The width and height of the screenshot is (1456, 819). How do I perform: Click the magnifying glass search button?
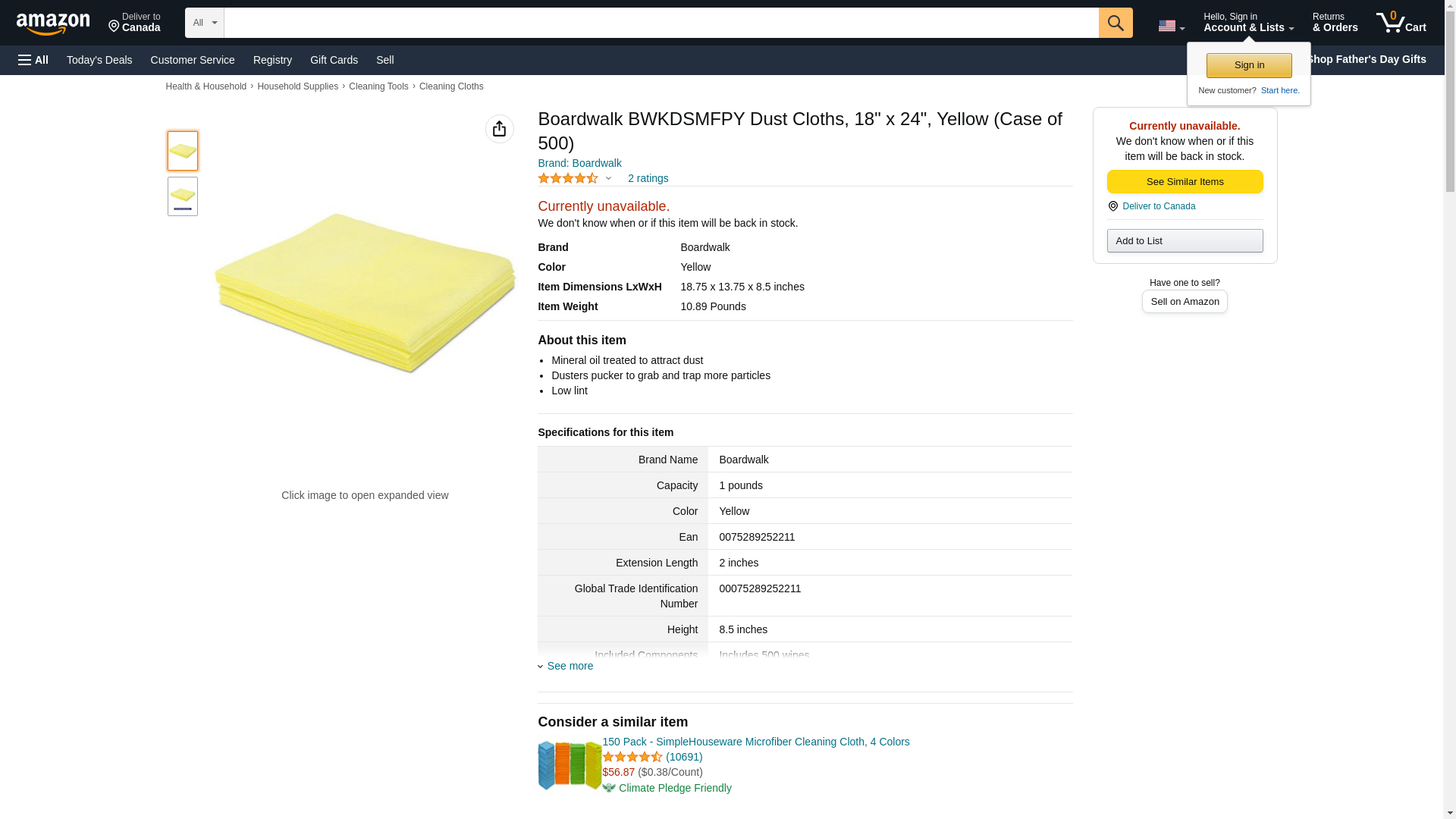(1115, 23)
